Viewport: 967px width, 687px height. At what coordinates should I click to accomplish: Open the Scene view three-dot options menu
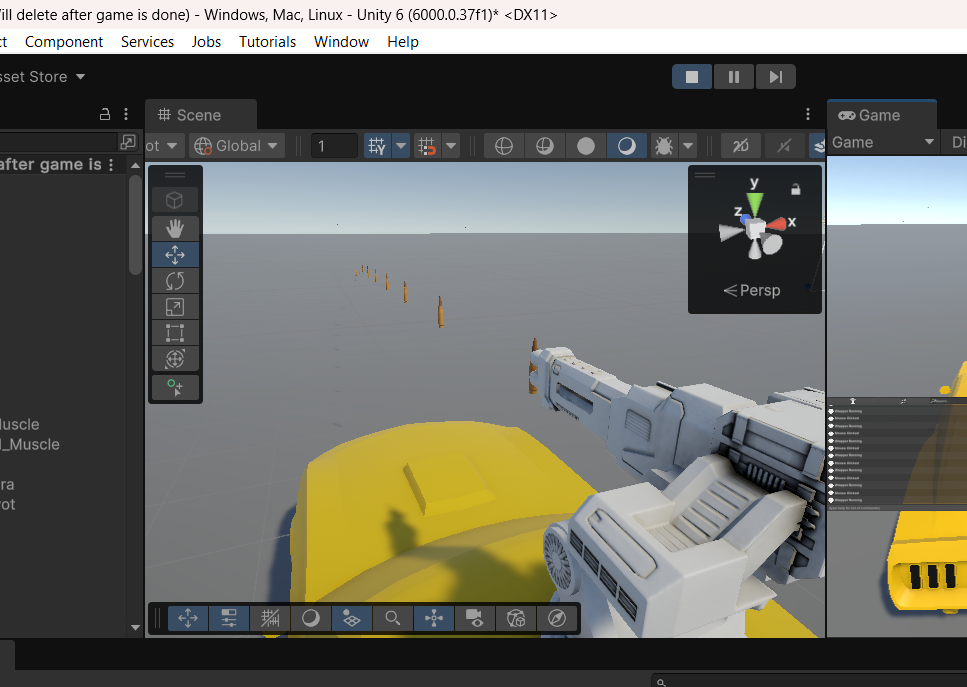coord(808,114)
